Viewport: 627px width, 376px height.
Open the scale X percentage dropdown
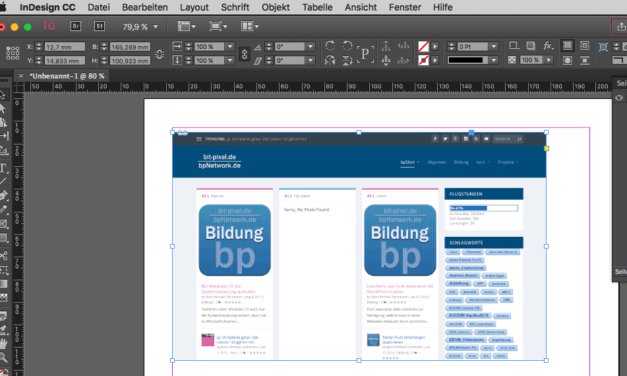click(230, 46)
